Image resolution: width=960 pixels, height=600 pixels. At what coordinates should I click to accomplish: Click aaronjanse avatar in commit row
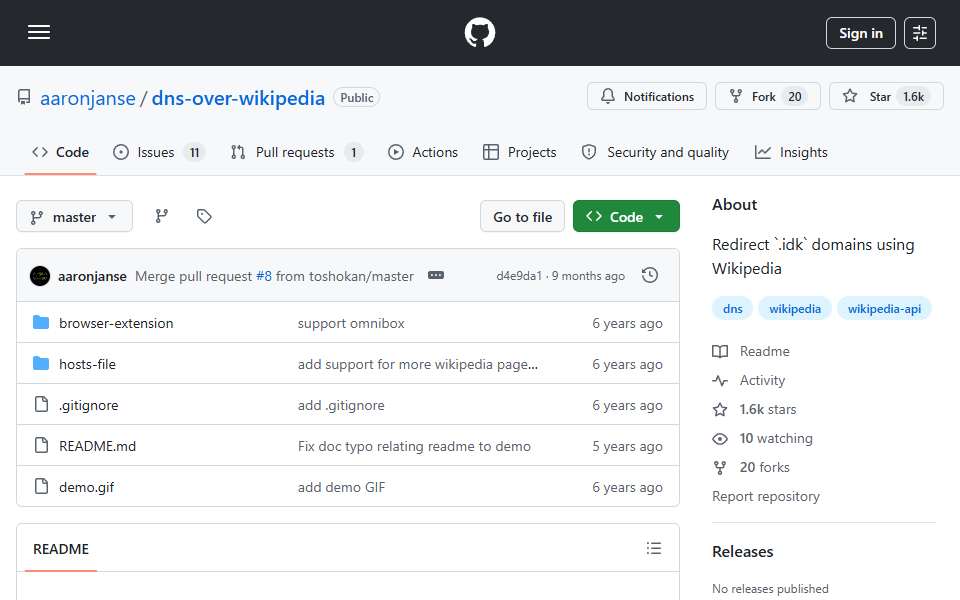40,276
